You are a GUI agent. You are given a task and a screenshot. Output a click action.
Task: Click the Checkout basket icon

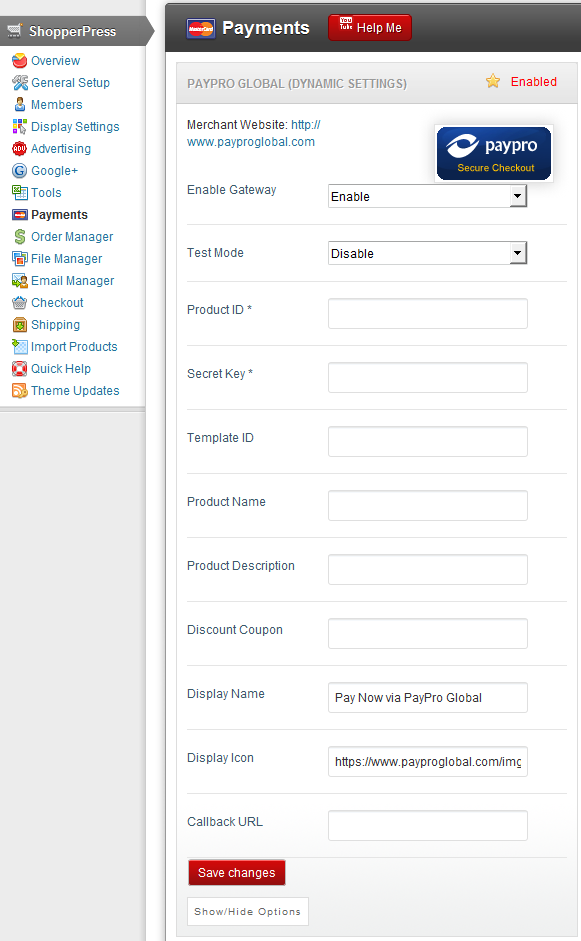(20, 303)
